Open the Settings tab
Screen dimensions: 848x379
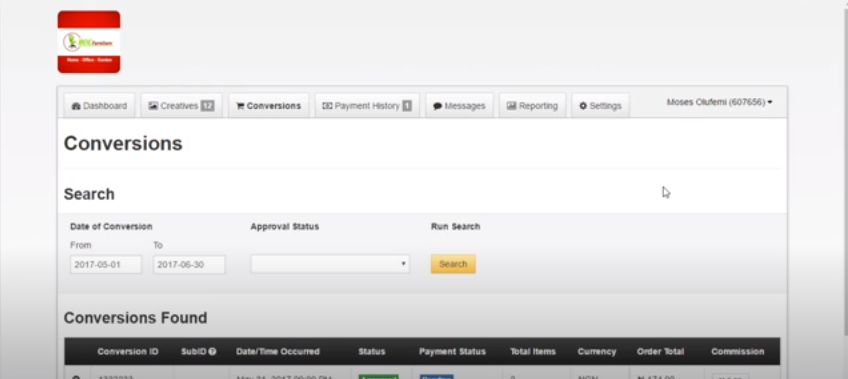[600, 106]
